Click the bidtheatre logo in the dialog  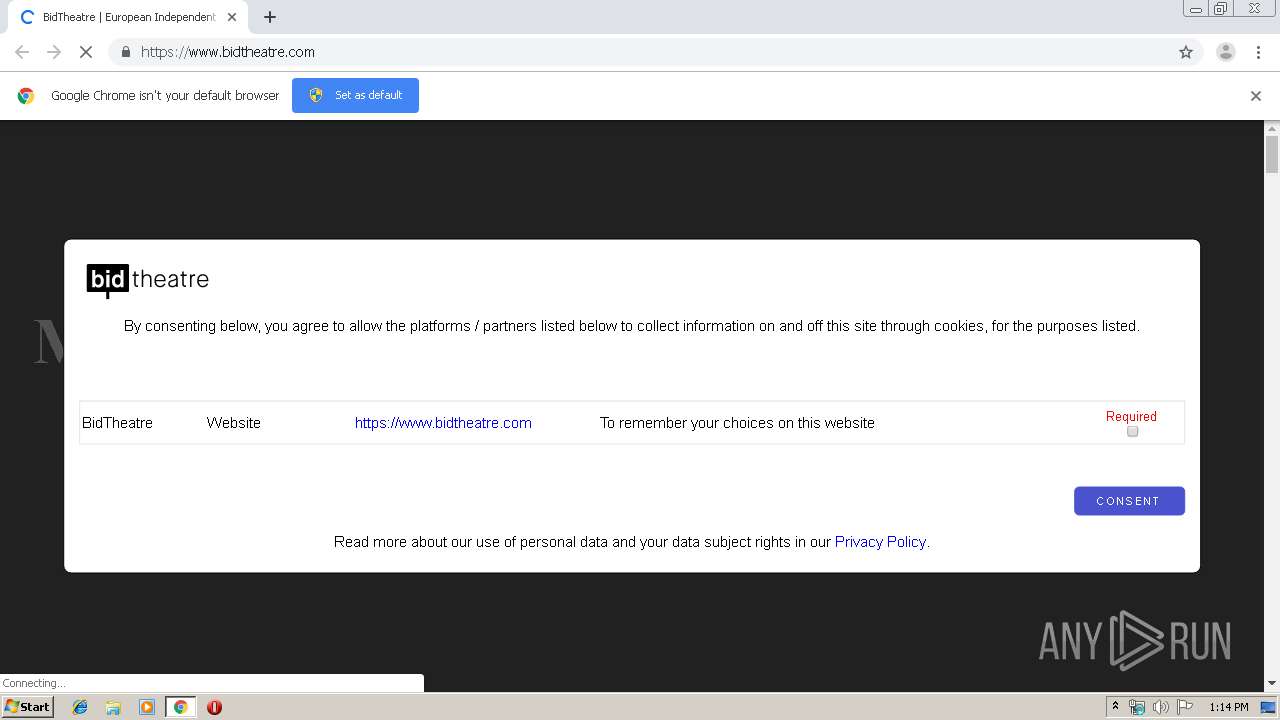[x=148, y=280]
